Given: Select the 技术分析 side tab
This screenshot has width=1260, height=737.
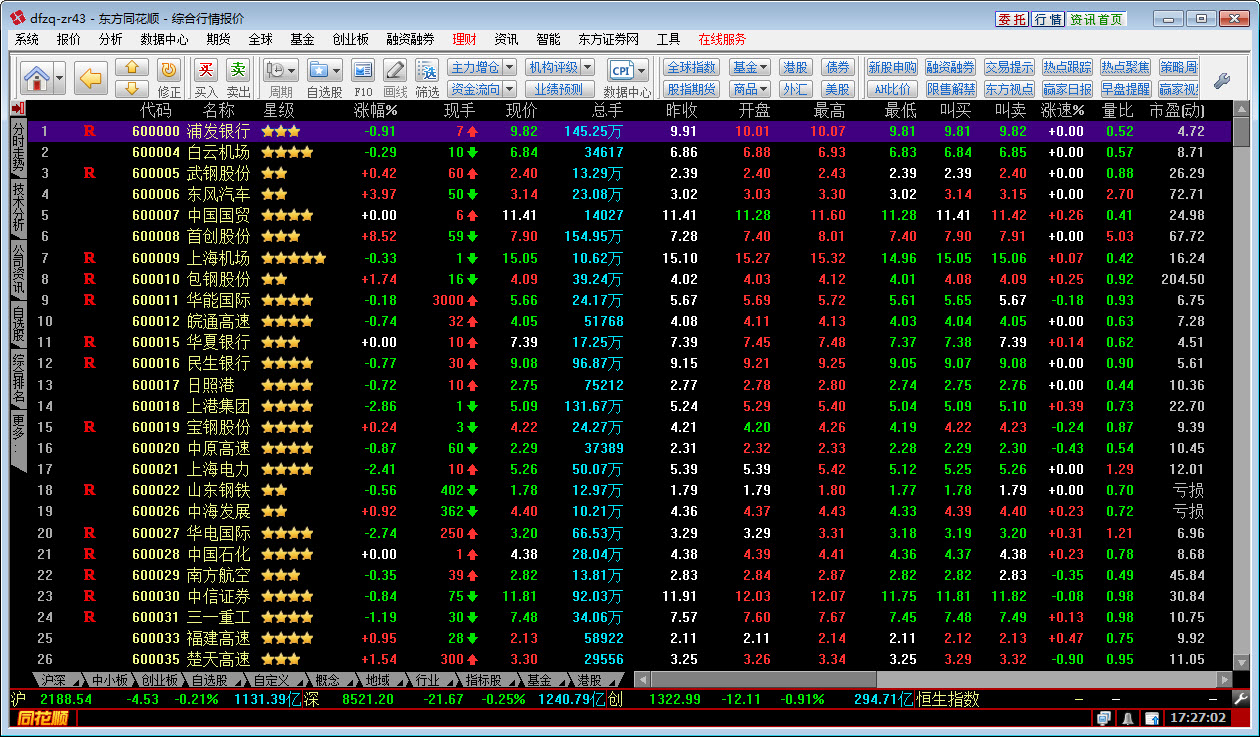Looking at the screenshot, I should 18,207.
